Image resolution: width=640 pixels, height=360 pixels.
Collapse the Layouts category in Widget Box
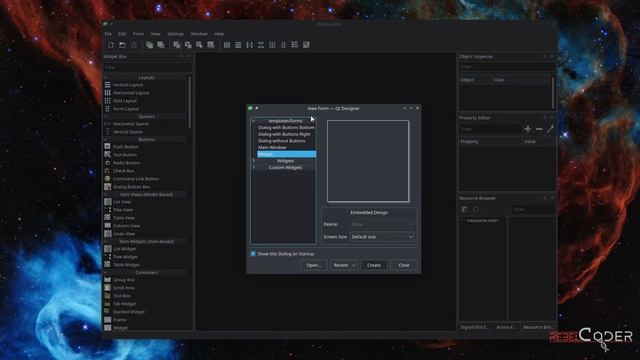(106, 77)
